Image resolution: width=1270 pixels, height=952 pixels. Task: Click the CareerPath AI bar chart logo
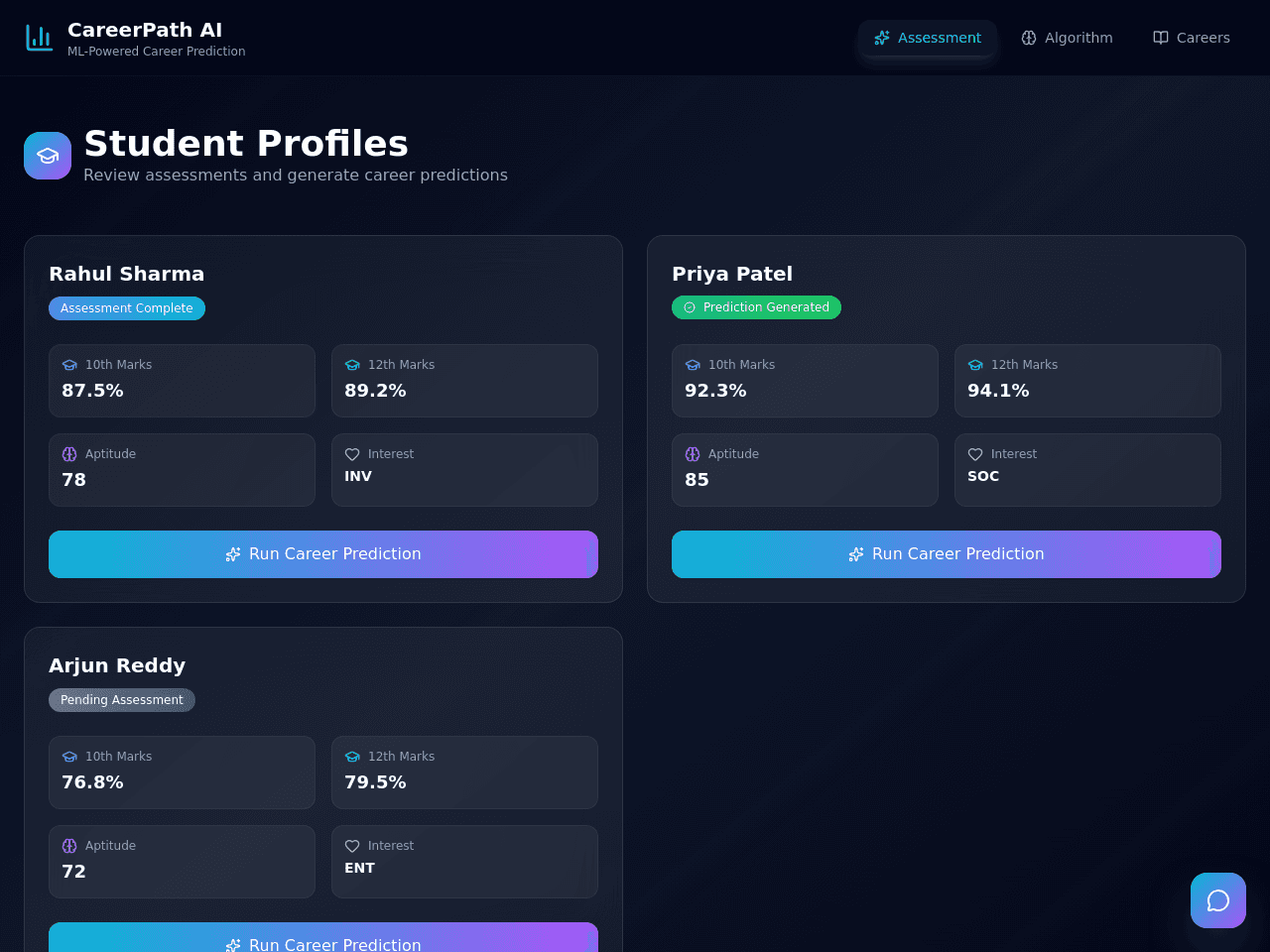[x=40, y=38]
